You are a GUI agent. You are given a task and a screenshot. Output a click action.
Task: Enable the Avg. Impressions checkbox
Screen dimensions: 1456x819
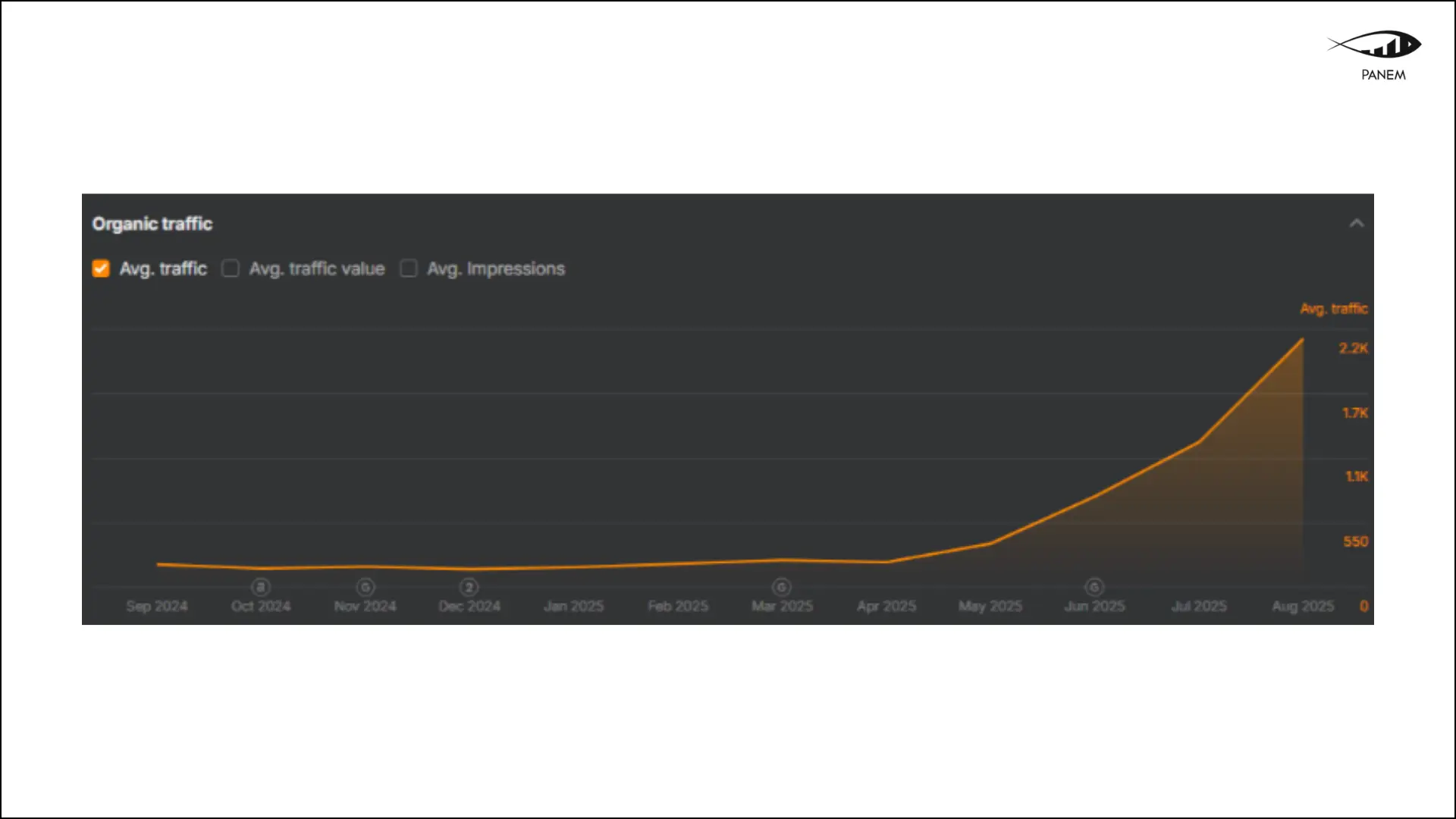(409, 268)
